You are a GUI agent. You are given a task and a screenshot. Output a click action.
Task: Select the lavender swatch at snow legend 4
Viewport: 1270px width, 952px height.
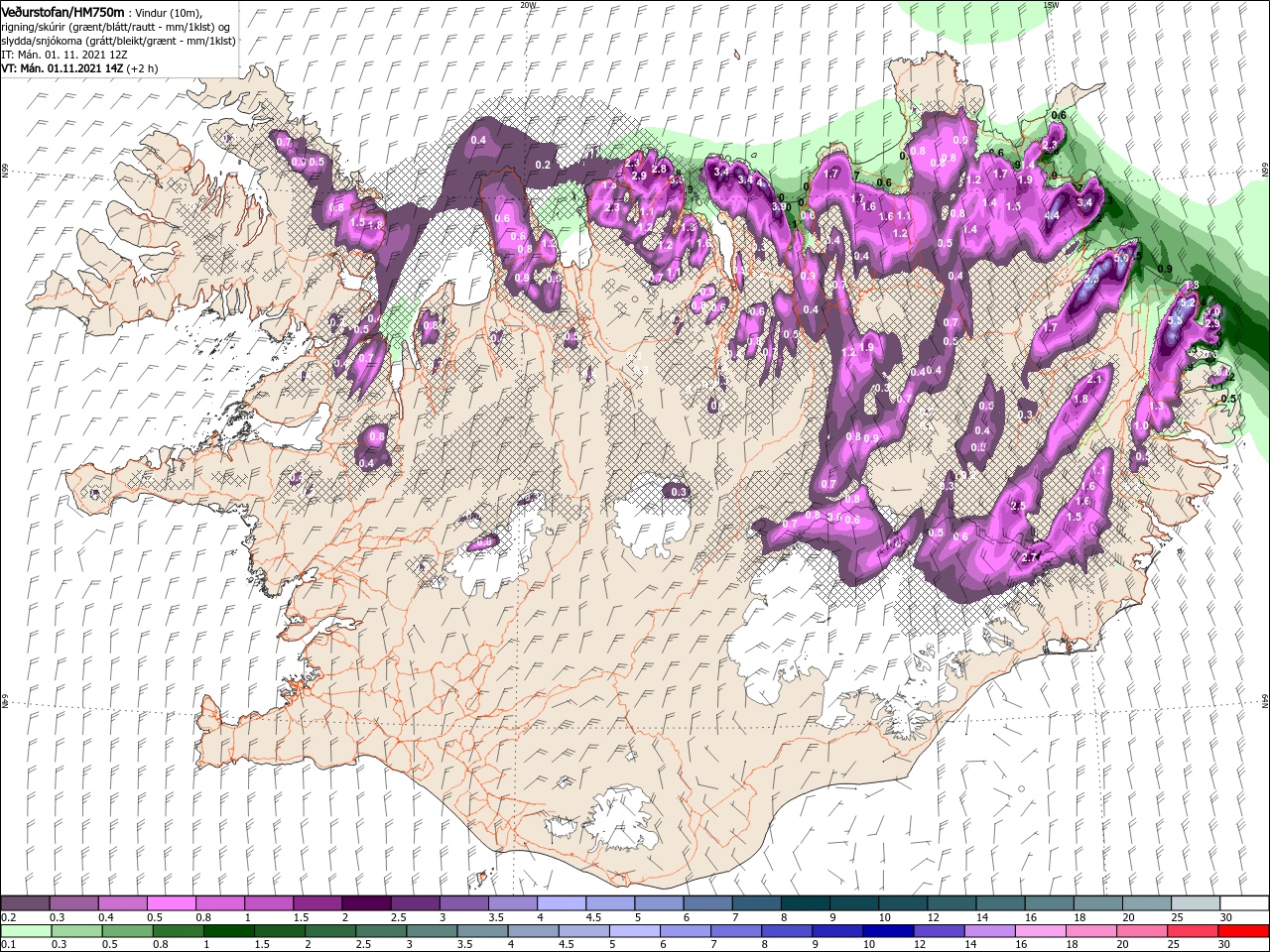point(562,903)
